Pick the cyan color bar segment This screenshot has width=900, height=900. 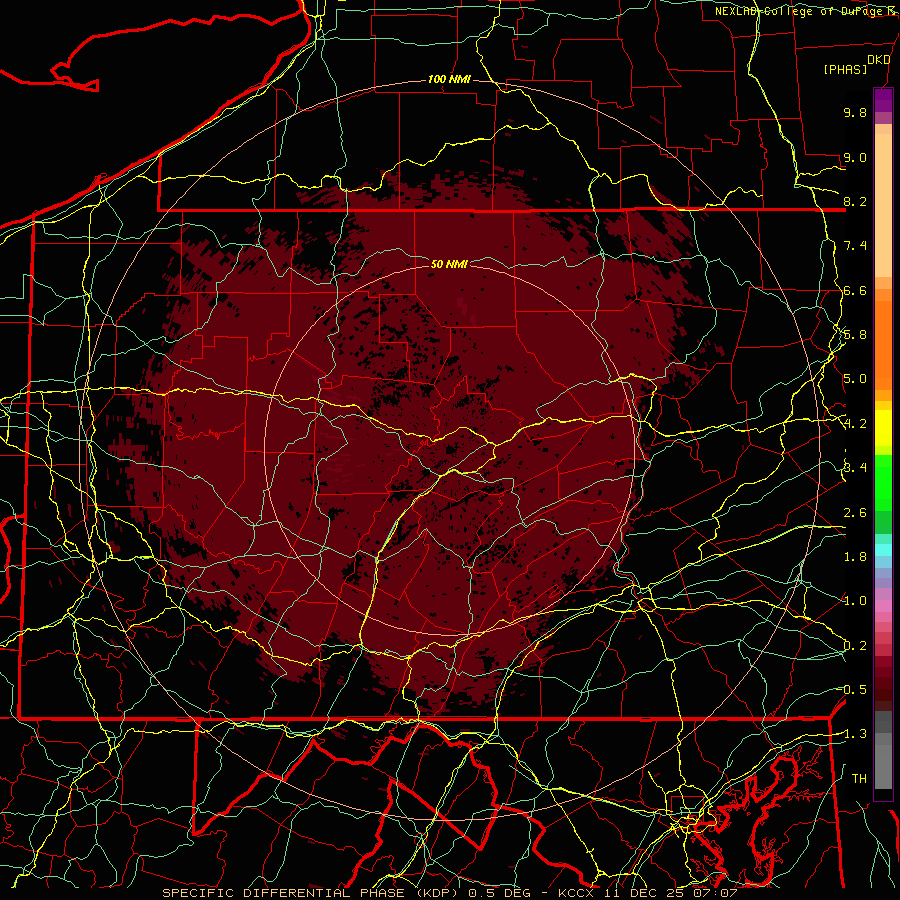click(883, 550)
